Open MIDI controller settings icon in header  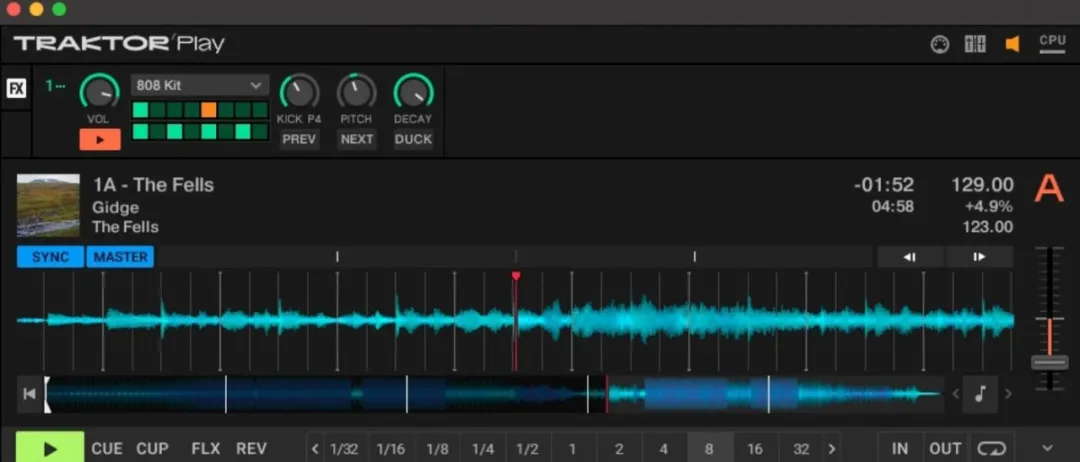tap(939, 45)
